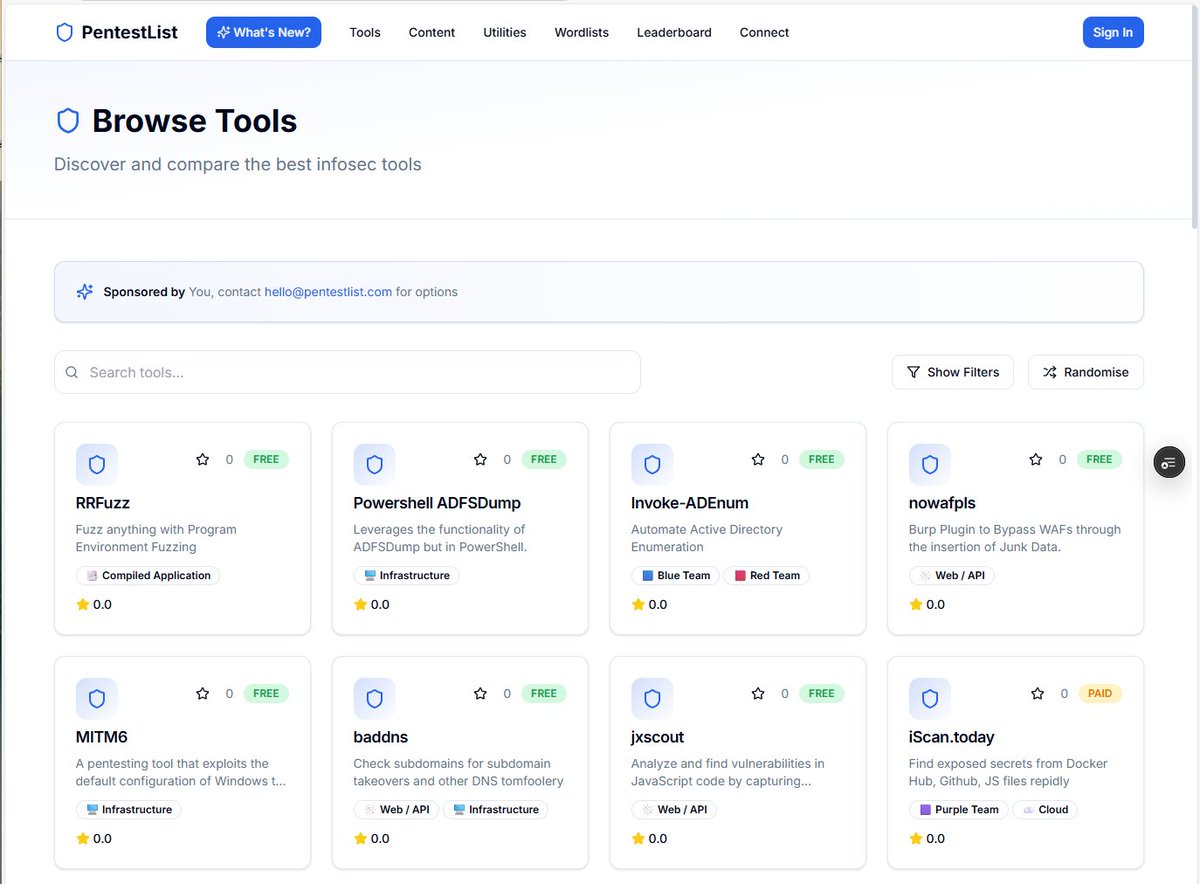Open the Utilities menu
This screenshot has height=884, width=1200.
click(x=505, y=32)
